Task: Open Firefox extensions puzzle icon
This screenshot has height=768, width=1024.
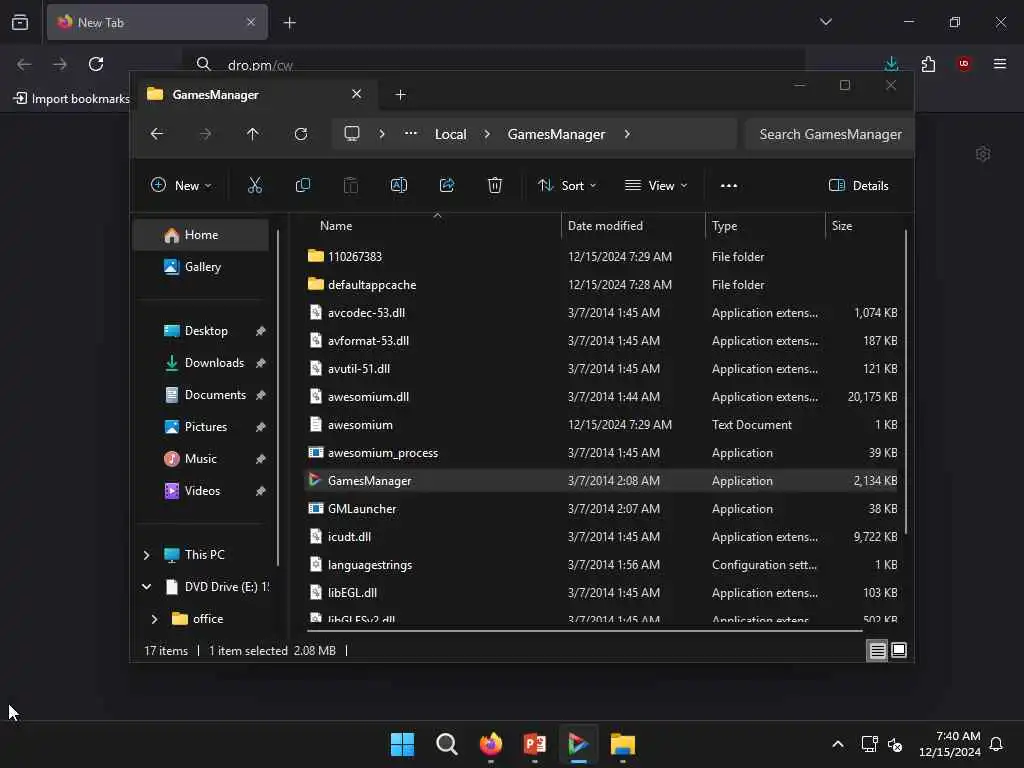Action: [928, 64]
